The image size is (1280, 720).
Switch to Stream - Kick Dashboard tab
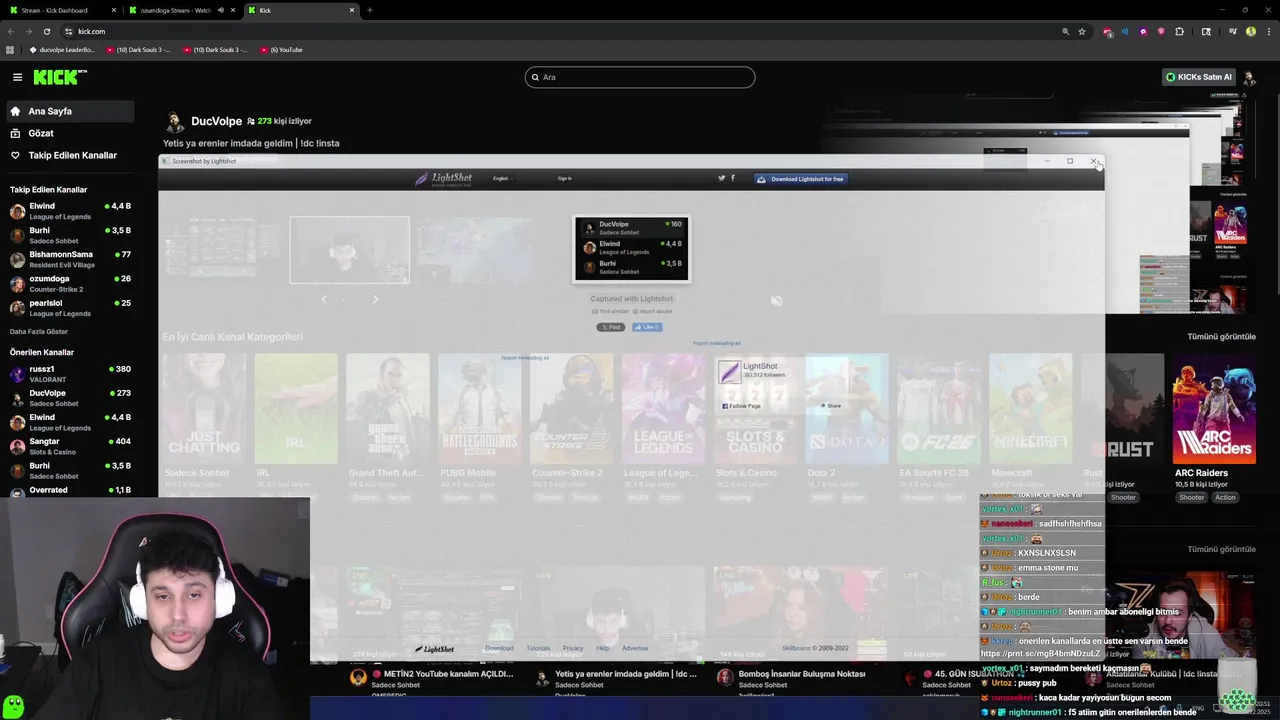60,10
